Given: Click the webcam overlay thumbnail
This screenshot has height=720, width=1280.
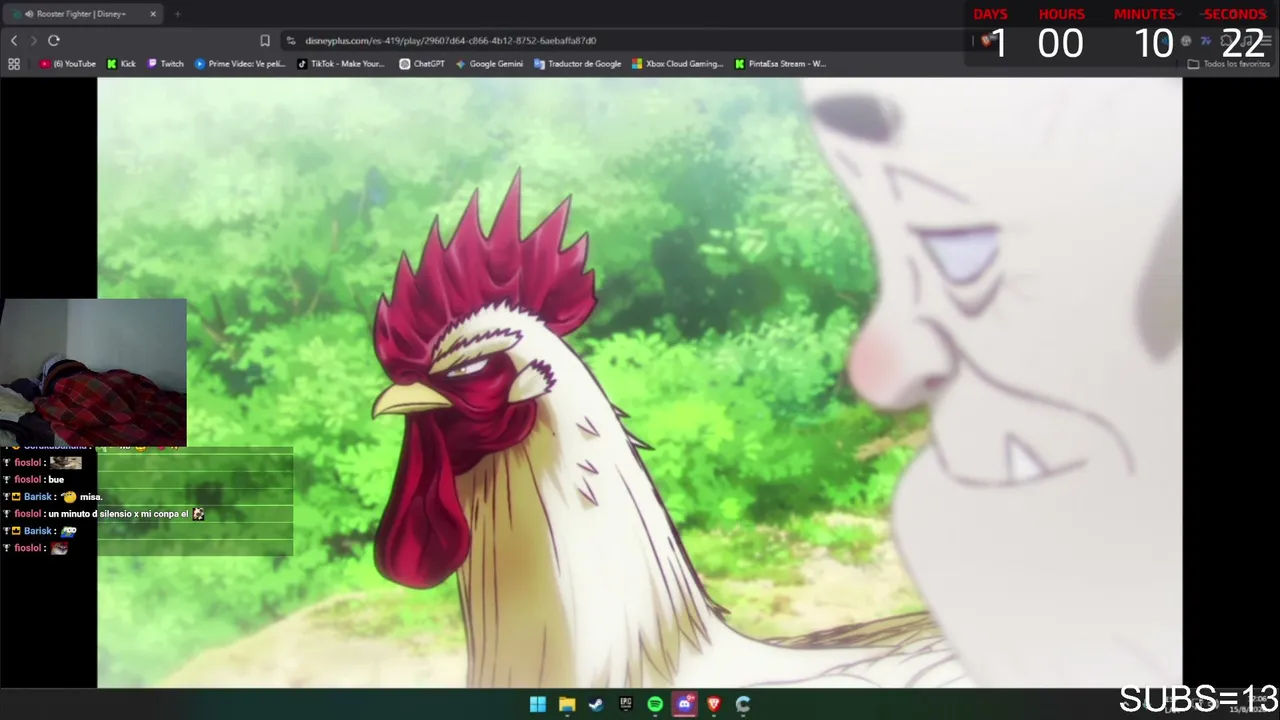Looking at the screenshot, I should click(x=93, y=371).
